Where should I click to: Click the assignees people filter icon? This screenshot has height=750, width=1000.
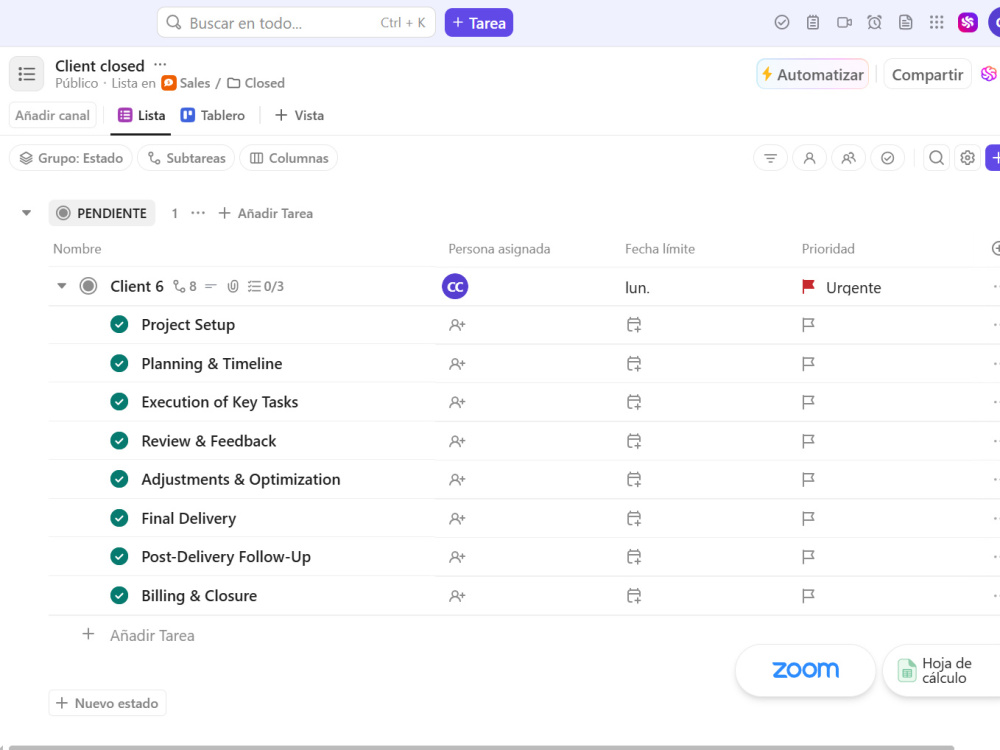[848, 158]
